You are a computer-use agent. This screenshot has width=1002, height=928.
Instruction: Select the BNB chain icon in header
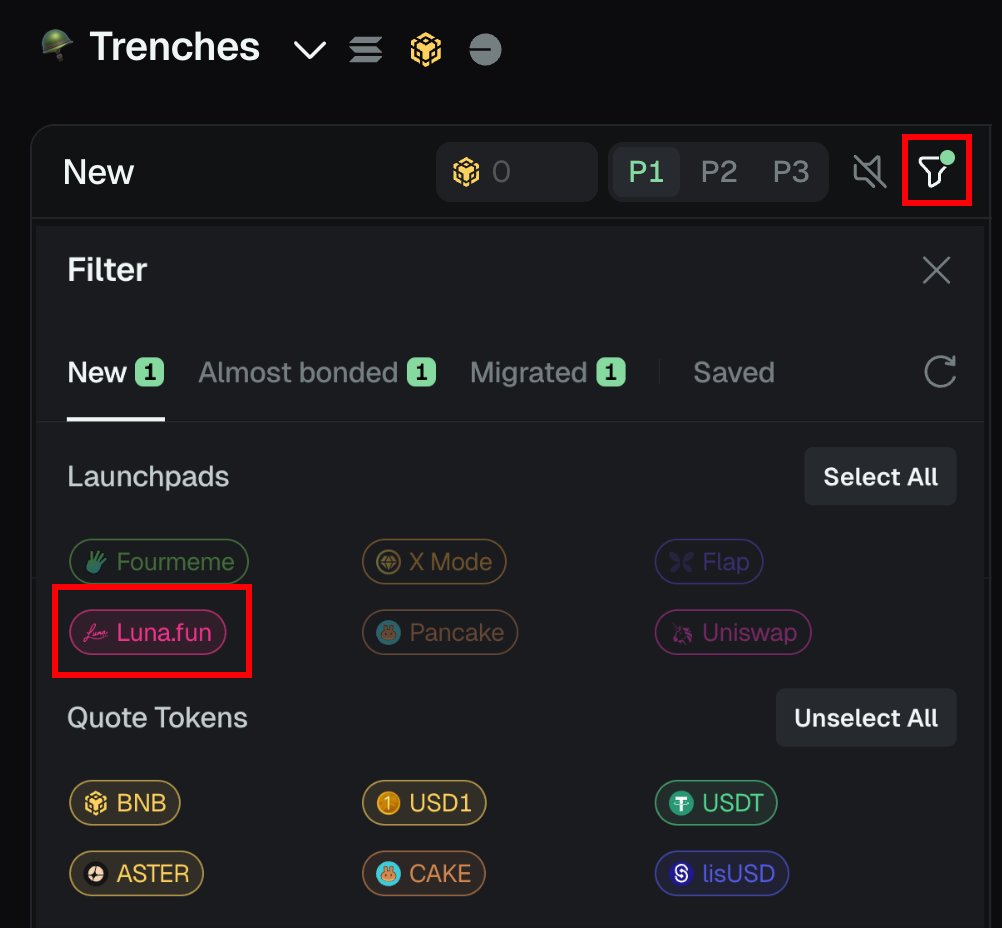click(426, 49)
